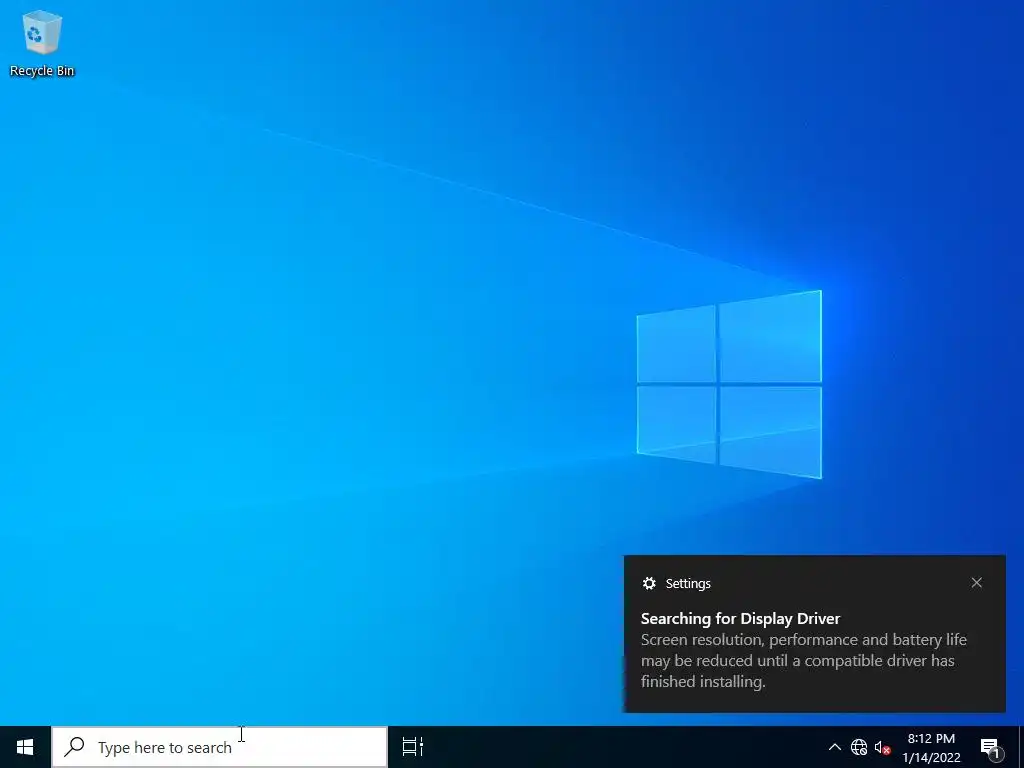Open Task View from the taskbar

coord(412,746)
